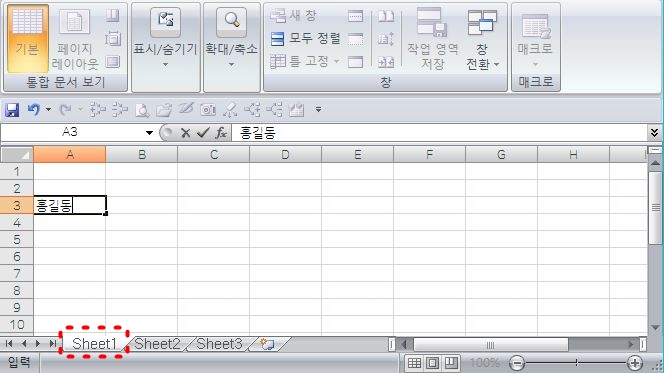This screenshot has height=373, width=664.
Task: Switch to 기본 (Normal) workbook view
Action: coord(27,39)
